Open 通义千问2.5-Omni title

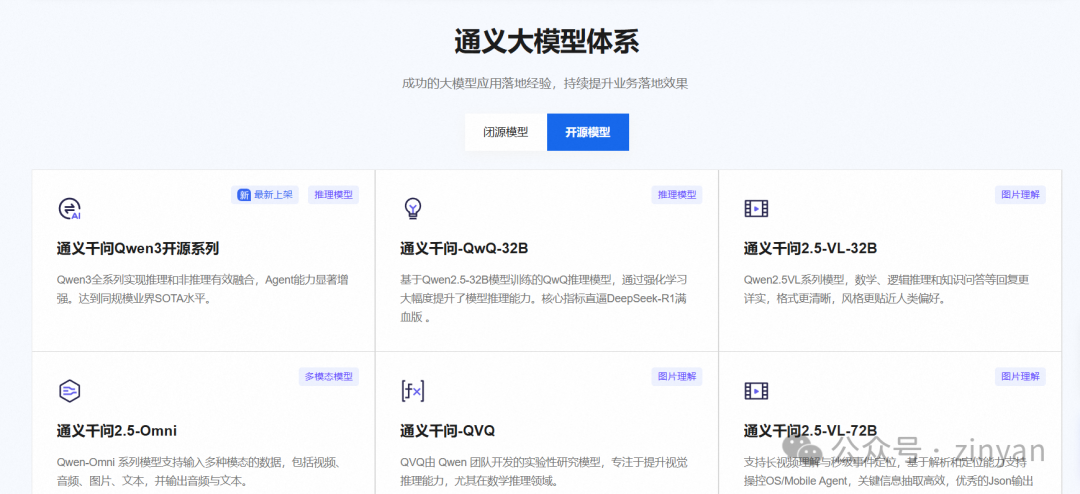pyautogui.click(x=117, y=431)
